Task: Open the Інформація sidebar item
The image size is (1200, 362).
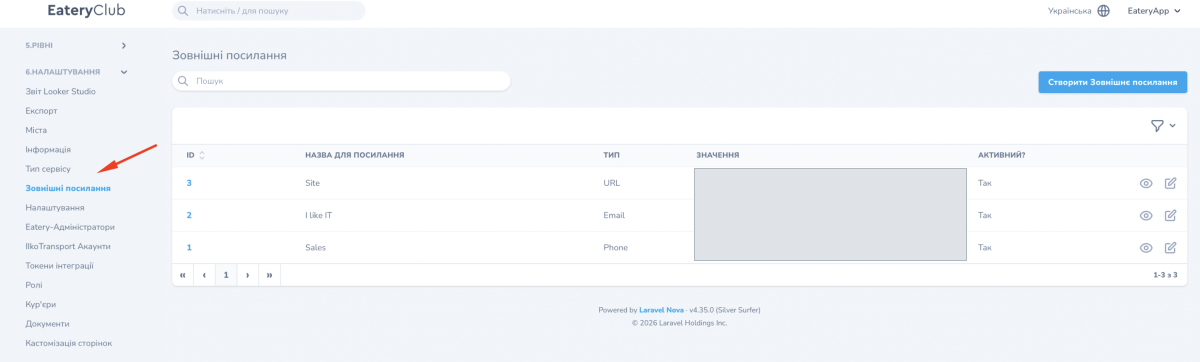Action: (x=48, y=149)
